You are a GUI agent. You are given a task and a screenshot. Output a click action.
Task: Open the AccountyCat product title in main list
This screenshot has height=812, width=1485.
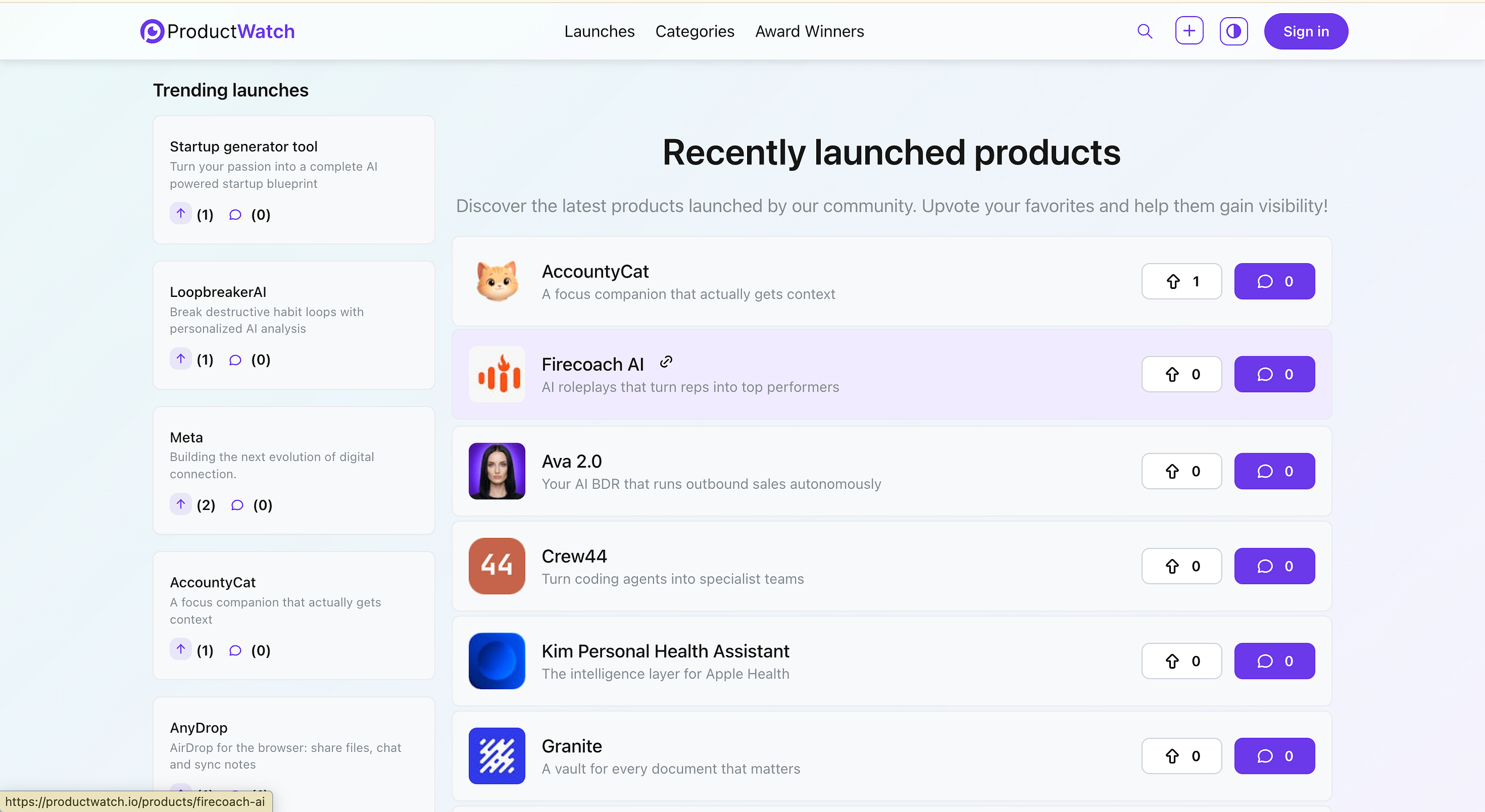point(595,271)
